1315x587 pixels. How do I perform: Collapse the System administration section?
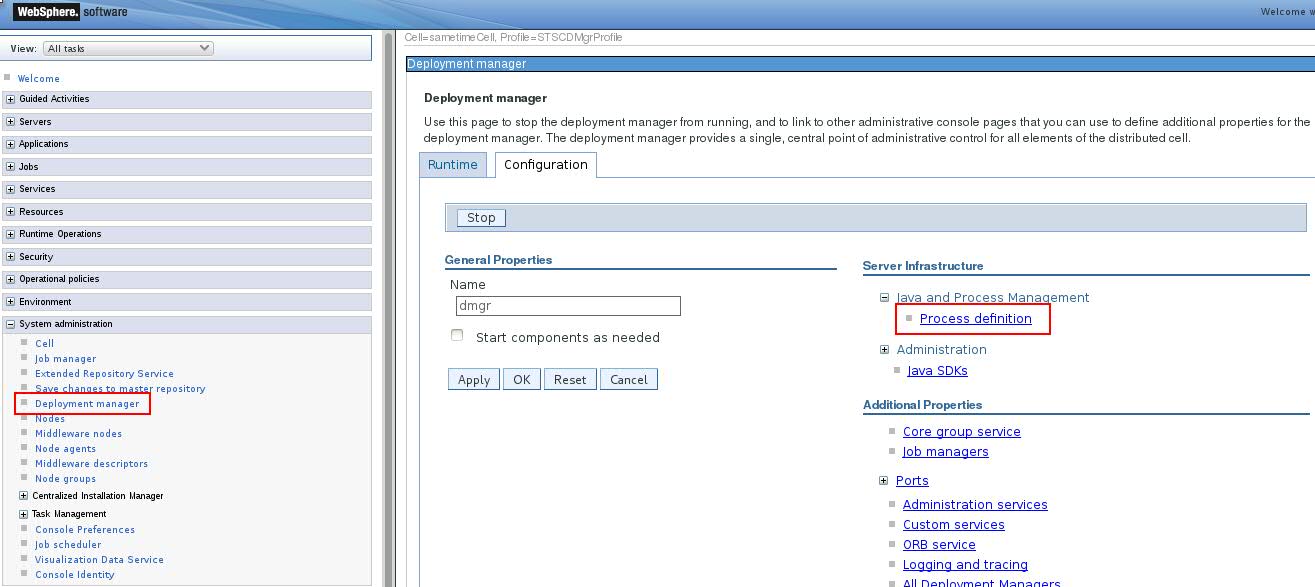(10, 324)
